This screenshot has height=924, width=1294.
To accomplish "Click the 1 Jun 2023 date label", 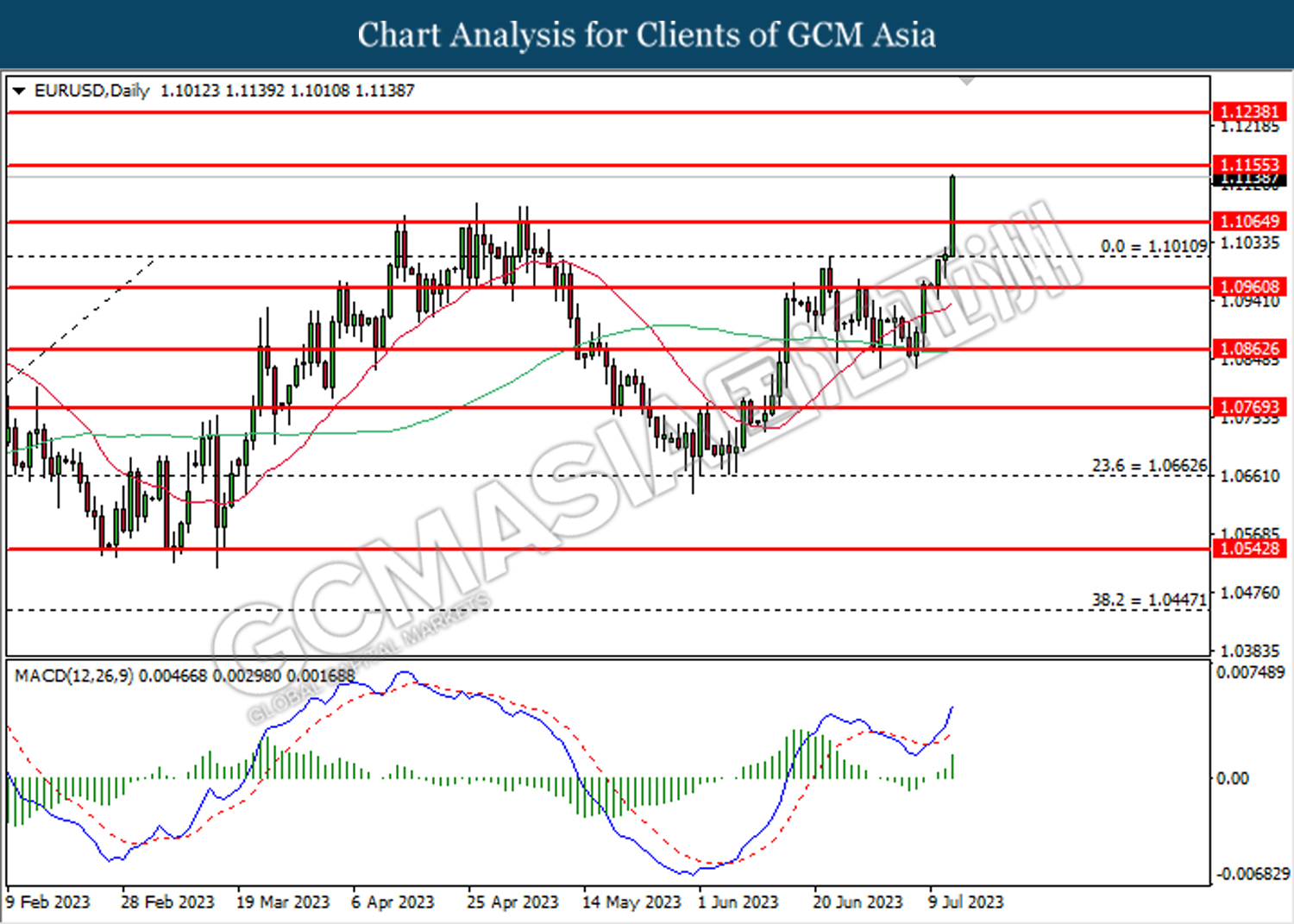I will coord(738,902).
